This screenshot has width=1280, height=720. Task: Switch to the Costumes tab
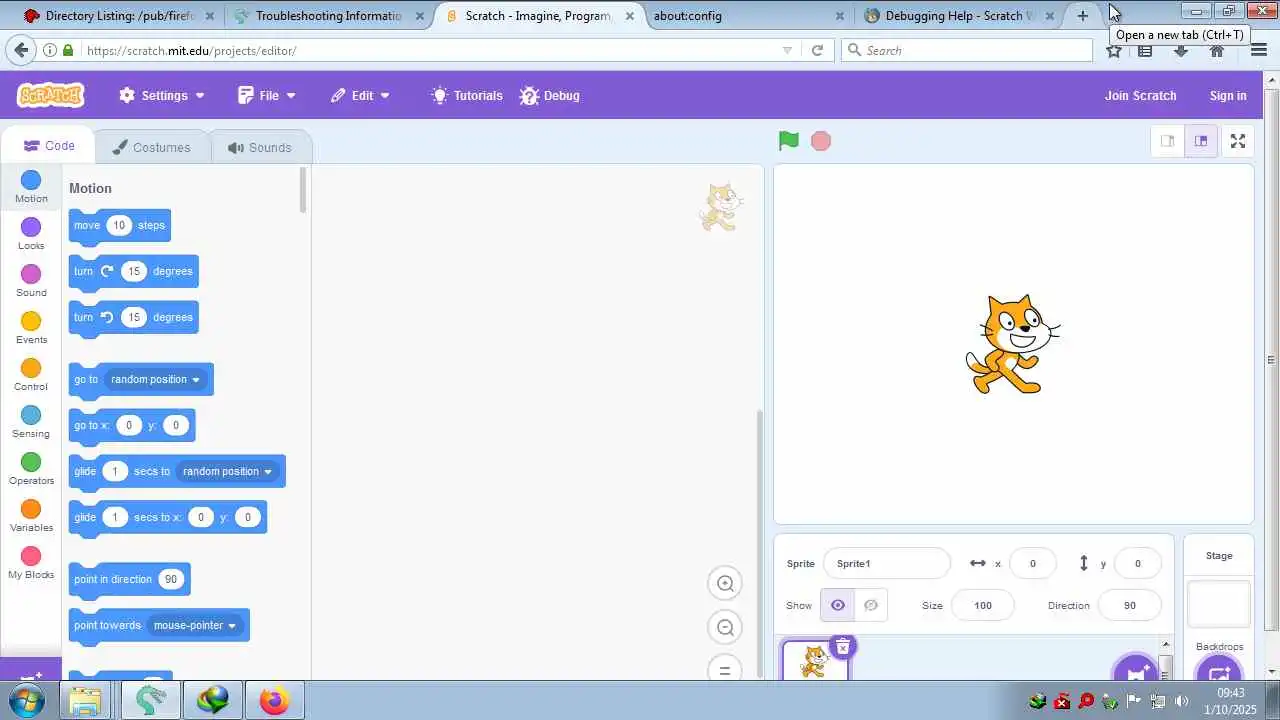pos(152,147)
